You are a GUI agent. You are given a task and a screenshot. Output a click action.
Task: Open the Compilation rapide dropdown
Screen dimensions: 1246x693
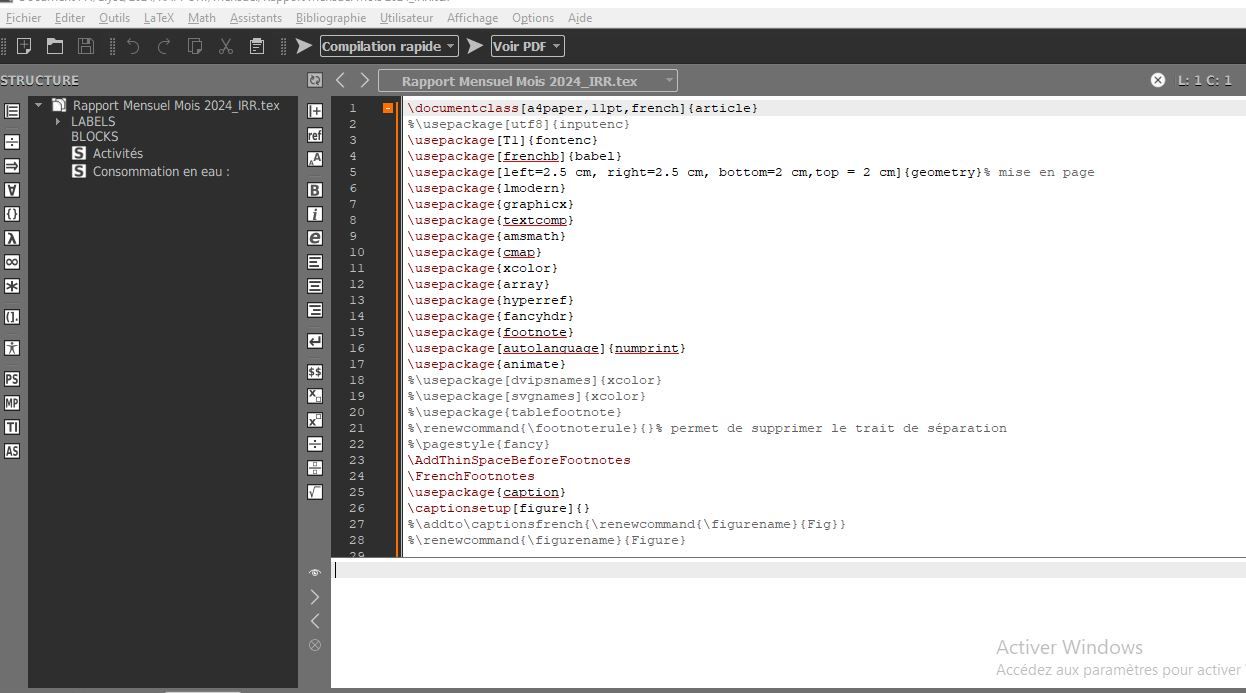pyautogui.click(x=389, y=46)
